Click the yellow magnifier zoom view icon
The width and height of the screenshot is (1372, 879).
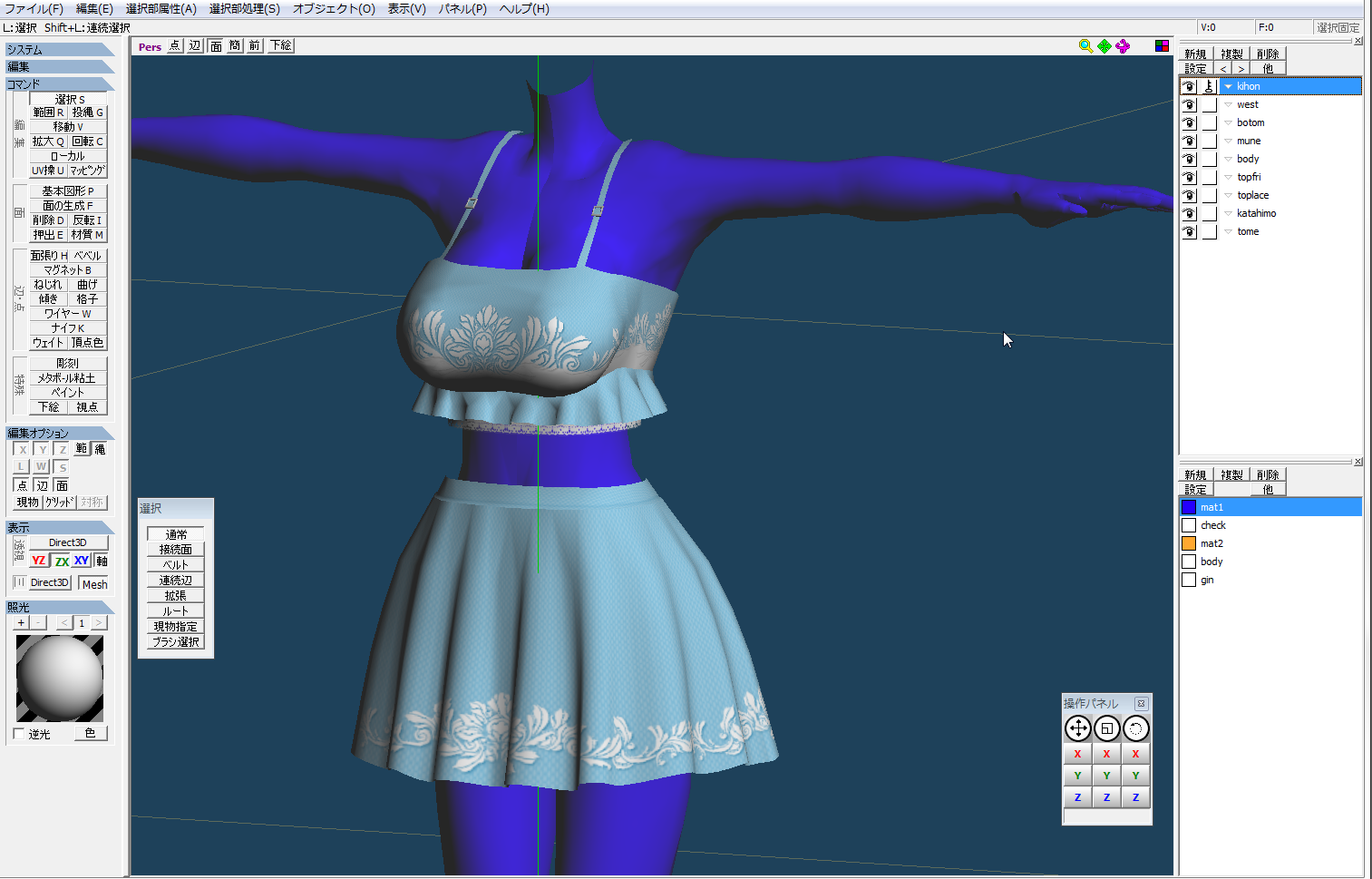click(x=1085, y=46)
